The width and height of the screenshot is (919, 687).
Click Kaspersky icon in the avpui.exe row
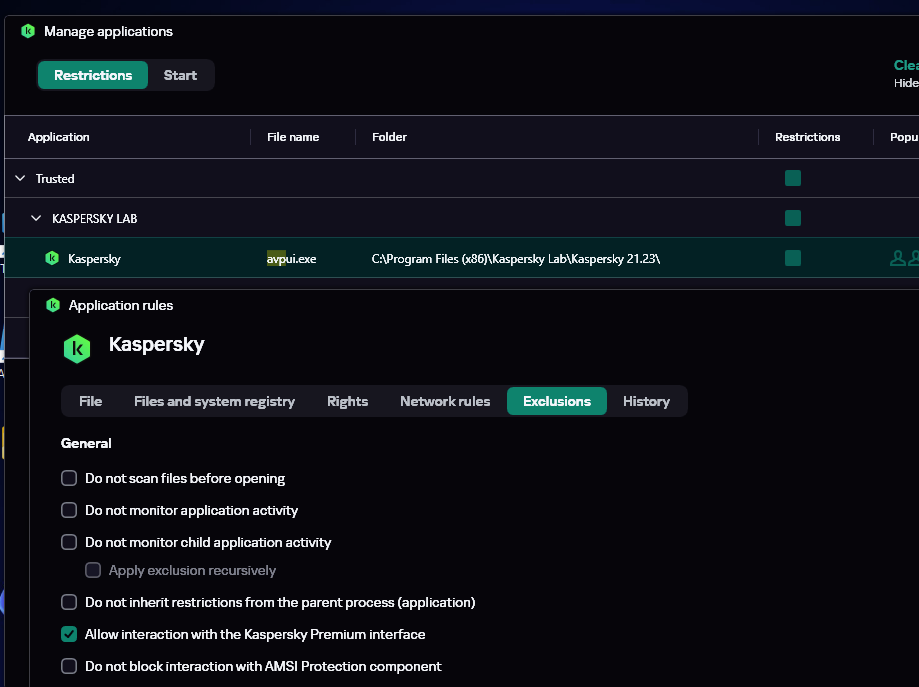(x=52, y=259)
